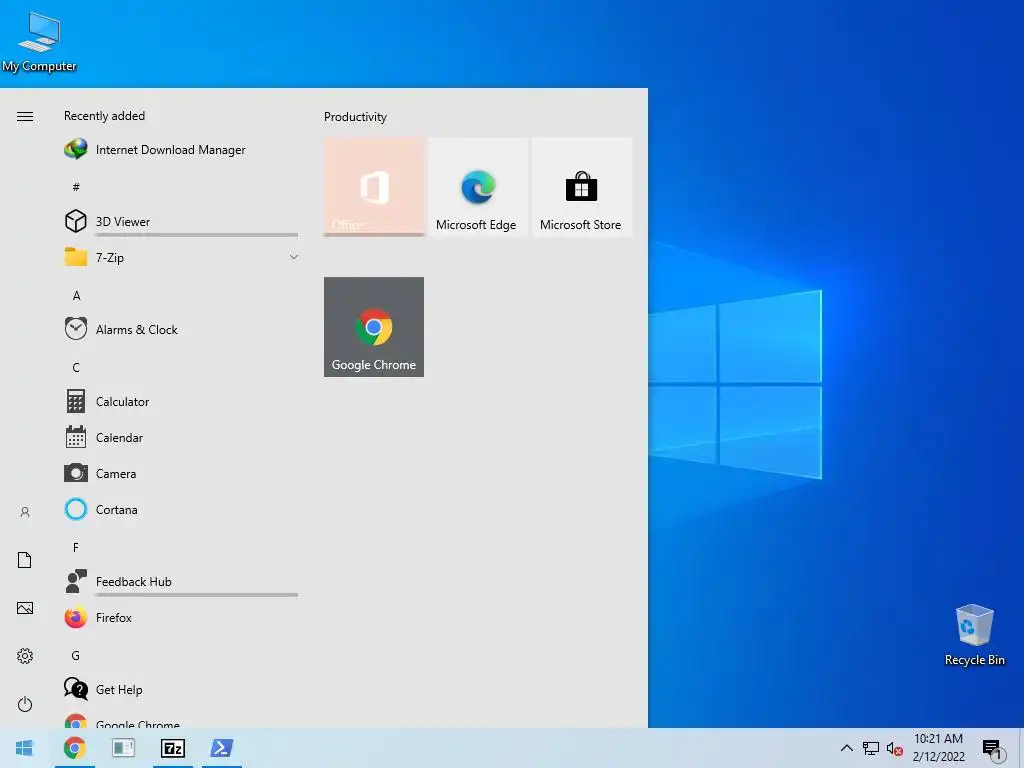Image resolution: width=1024 pixels, height=768 pixels.
Task: Select the My Computer desktop icon
Action: tap(39, 41)
